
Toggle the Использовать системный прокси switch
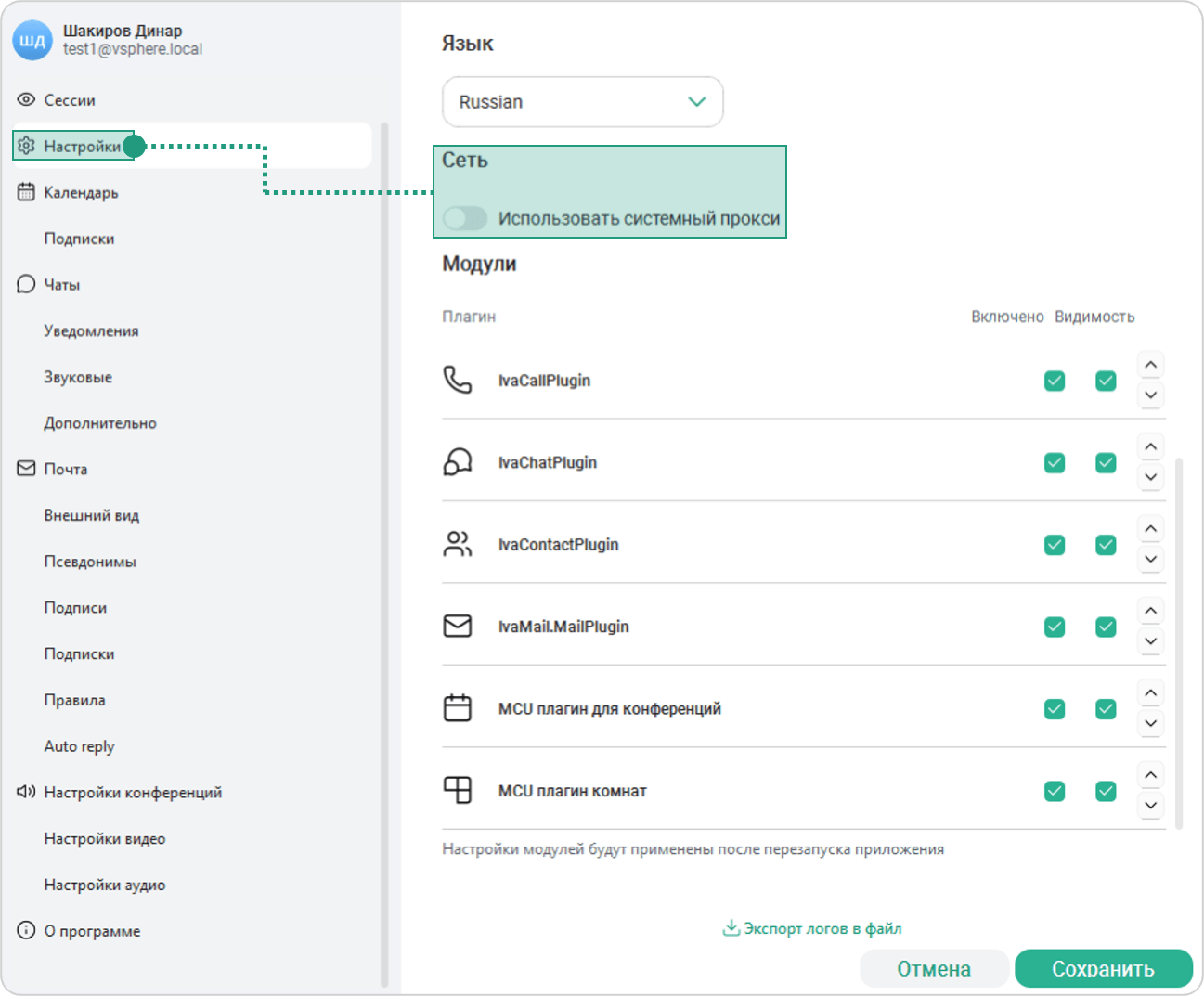pos(465,218)
